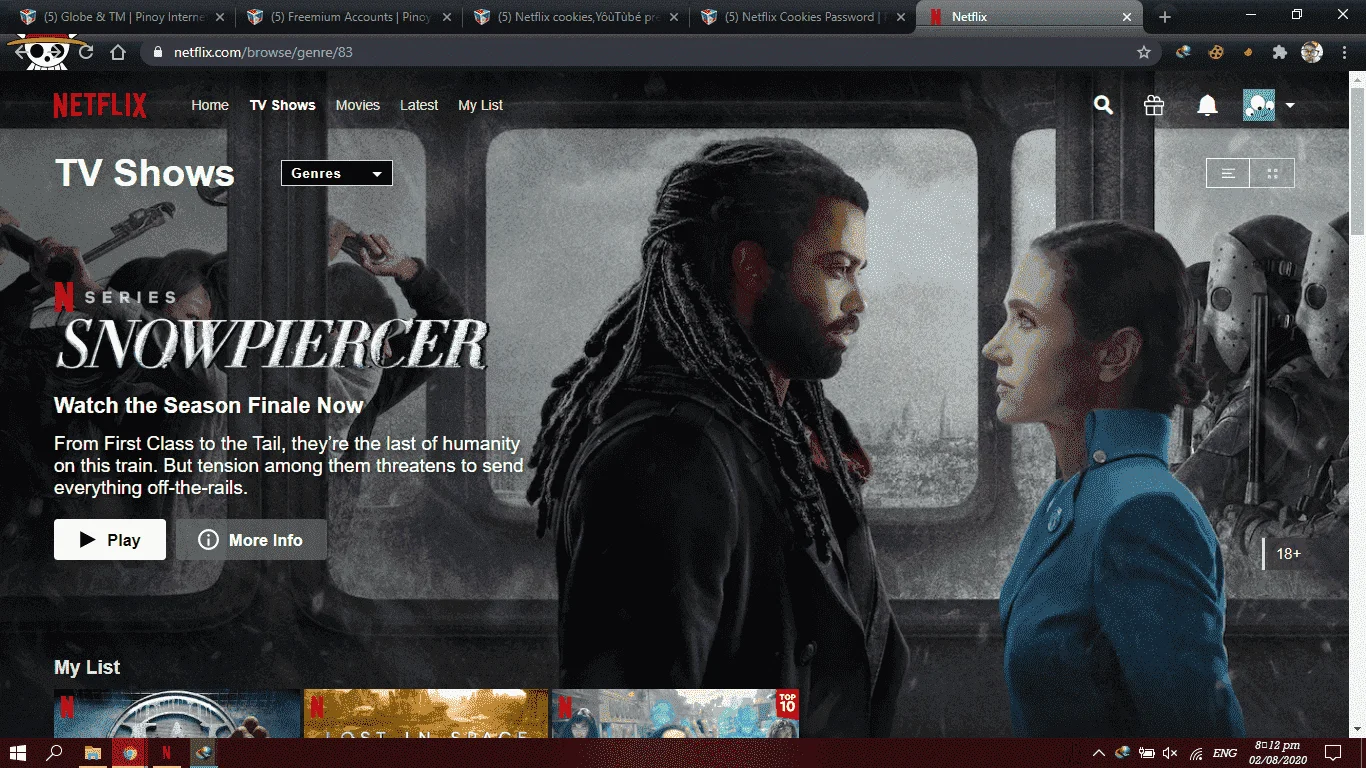Open the taskbar clock and date
Viewport: 1366px width, 768px height.
tap(1280, 752)
